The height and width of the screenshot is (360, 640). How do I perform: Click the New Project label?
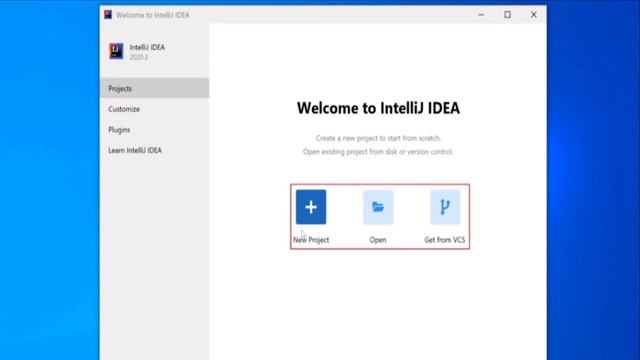point(311,240)
